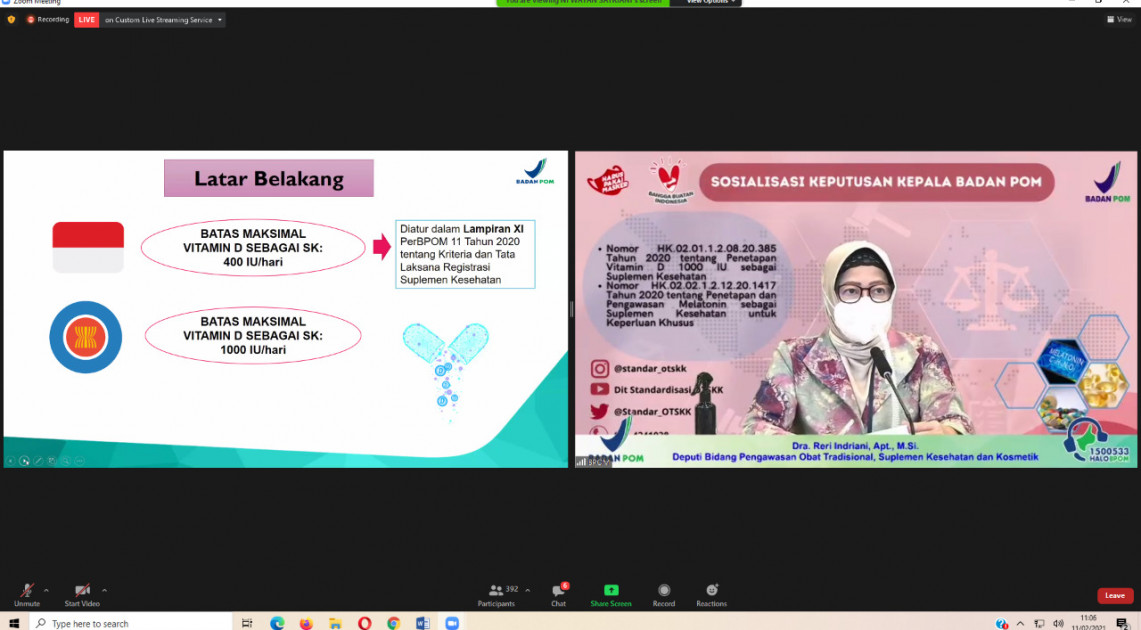This screenshot has width=1141, height=630.
Task: Open the Reactions menu
Action: [711, 594]
